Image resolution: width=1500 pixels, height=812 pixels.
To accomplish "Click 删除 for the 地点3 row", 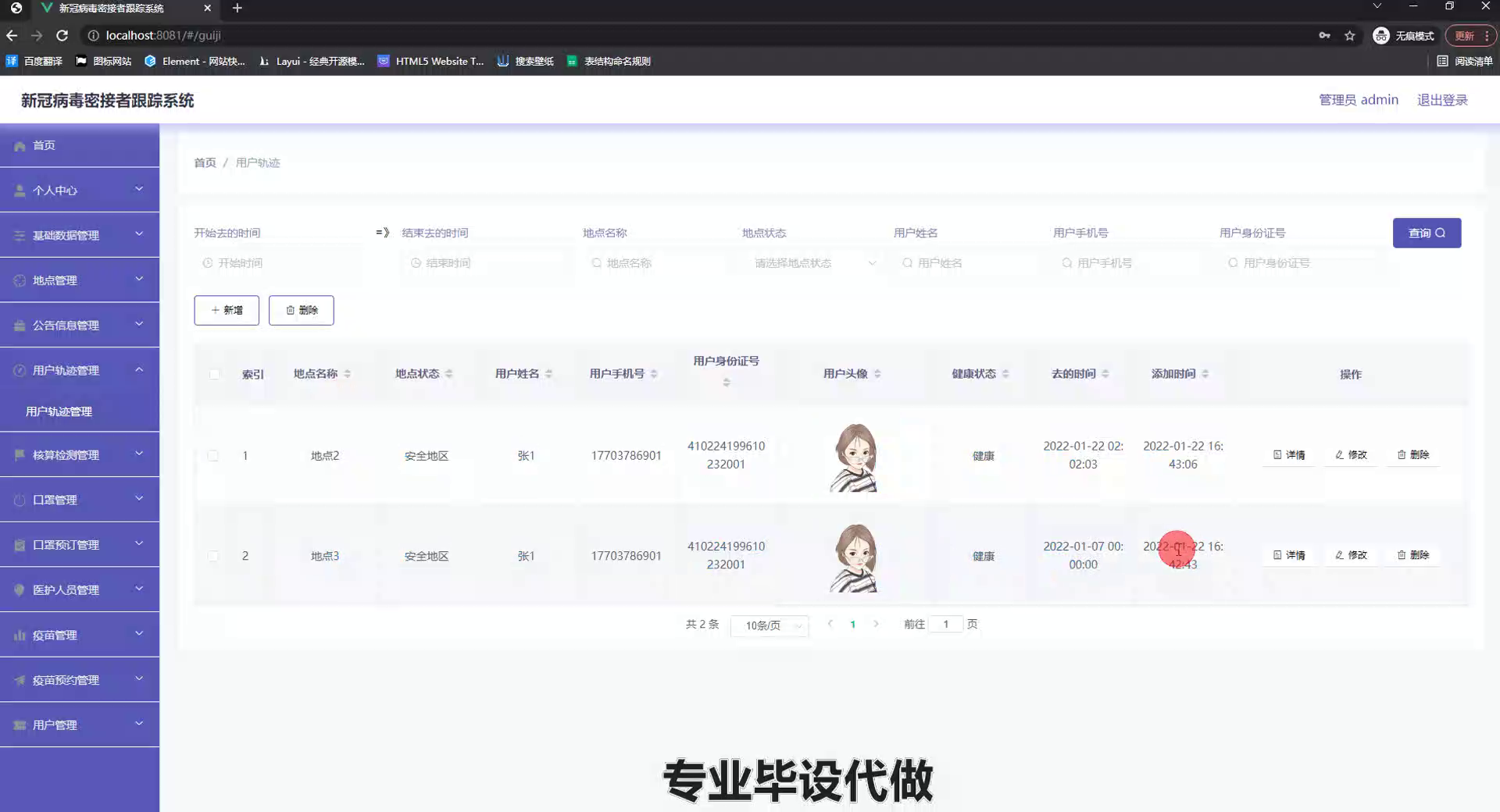I will coord(1412,555).
